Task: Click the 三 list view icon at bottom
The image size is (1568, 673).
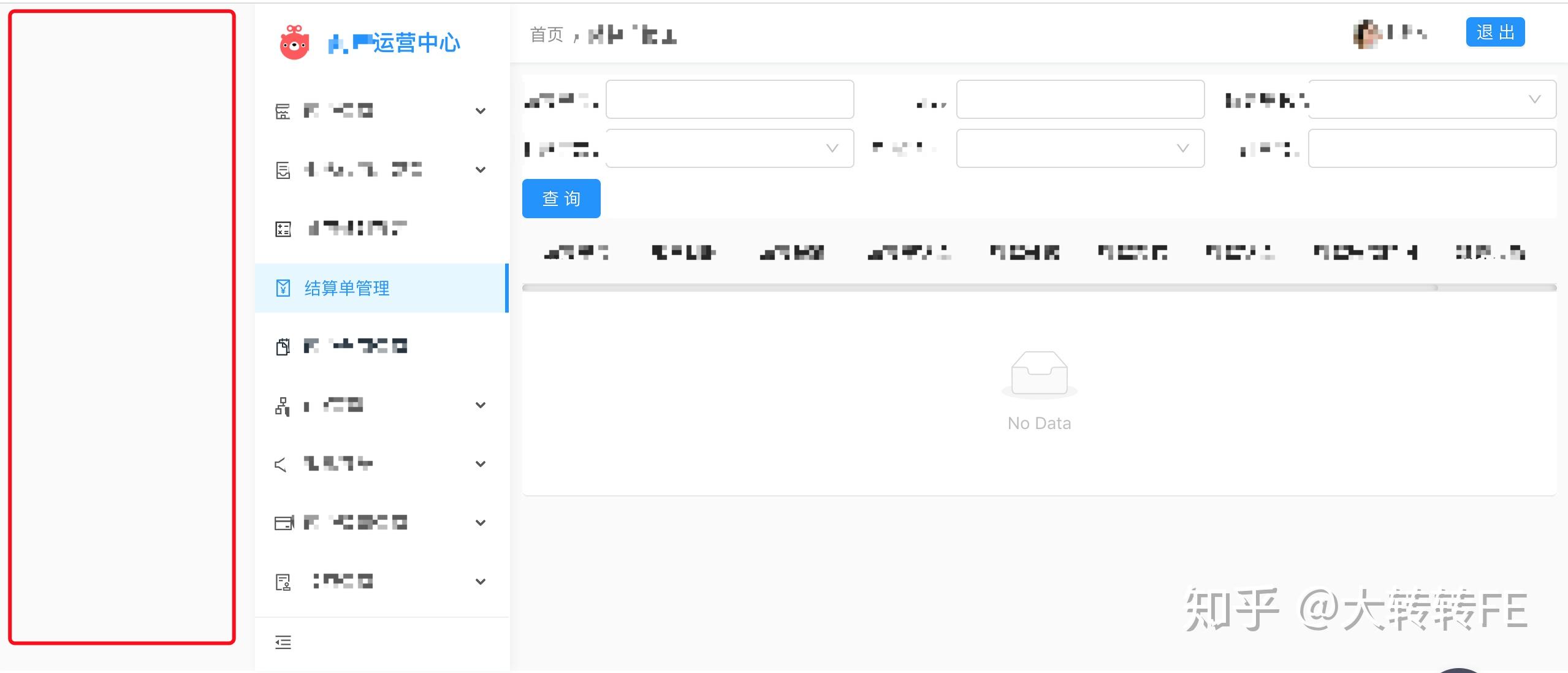Action: [x=283, y=641]
